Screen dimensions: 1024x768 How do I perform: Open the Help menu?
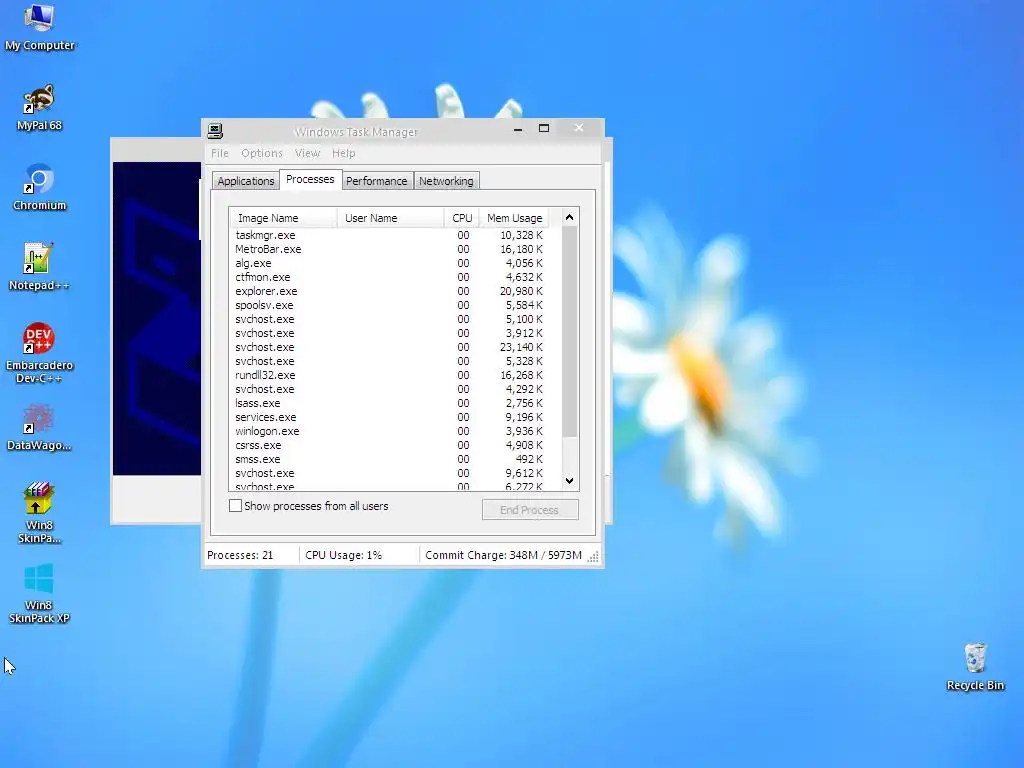[344, 153]
